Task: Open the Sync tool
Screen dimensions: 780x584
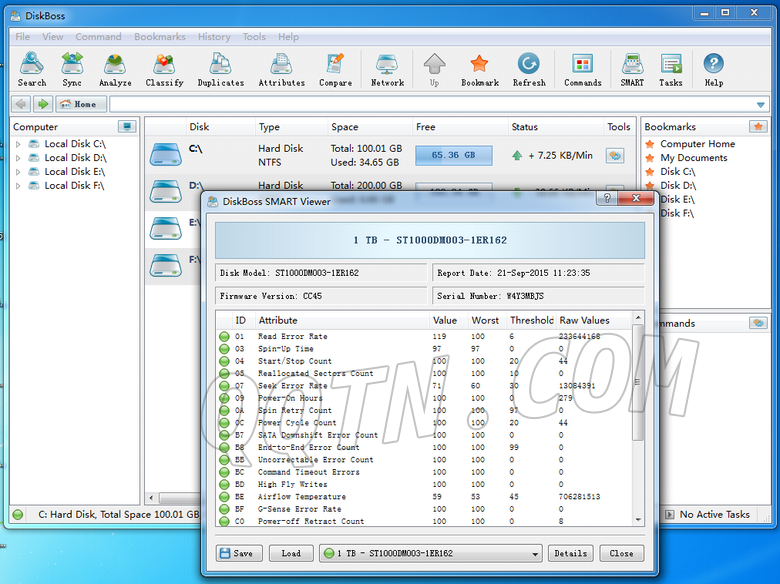Action: point(72,69)
